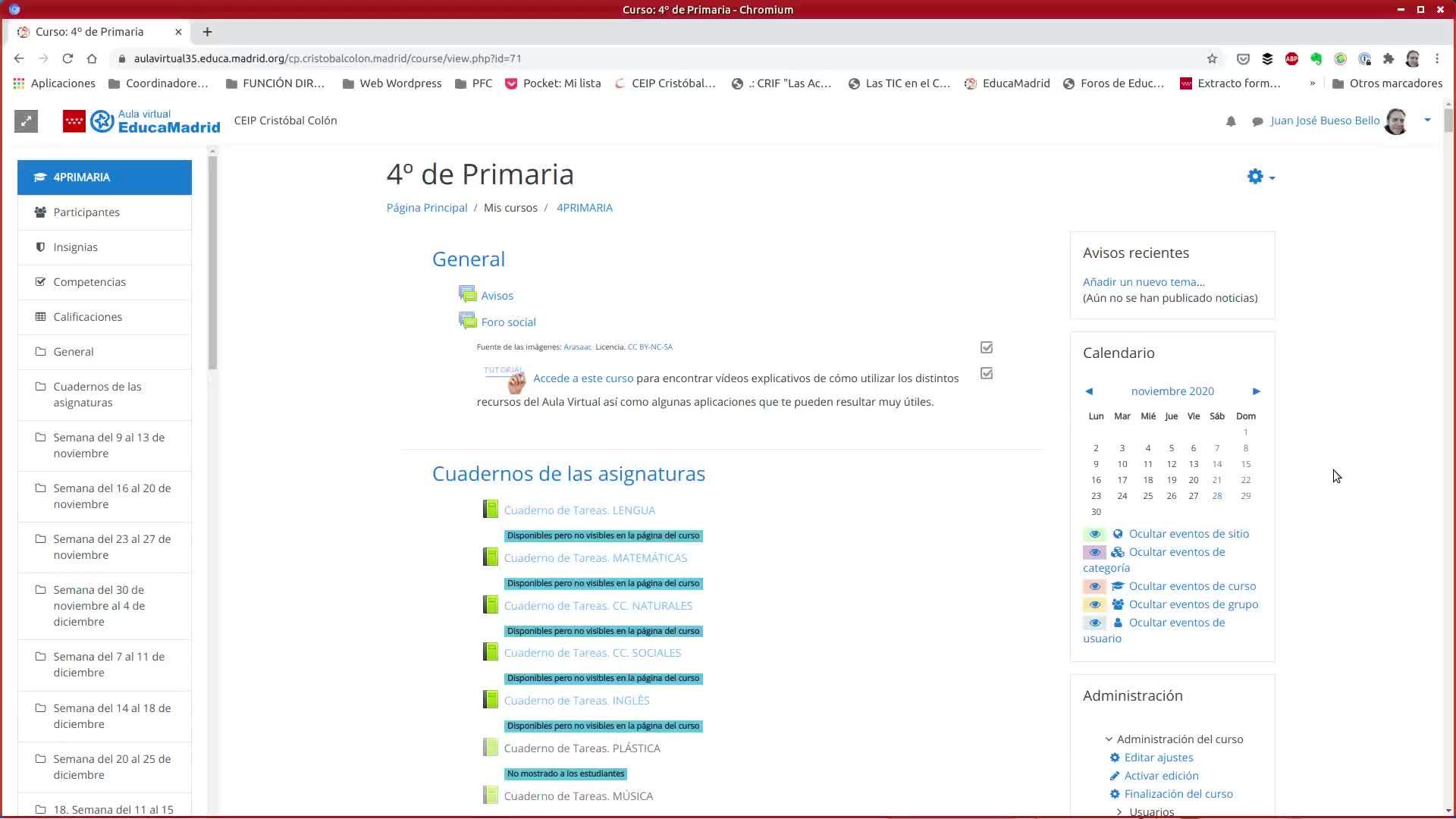This screenshot has width=1456, height=819.
Task: Toggle completion checkbox beside tutorial text
Action: tap(987, 373)
